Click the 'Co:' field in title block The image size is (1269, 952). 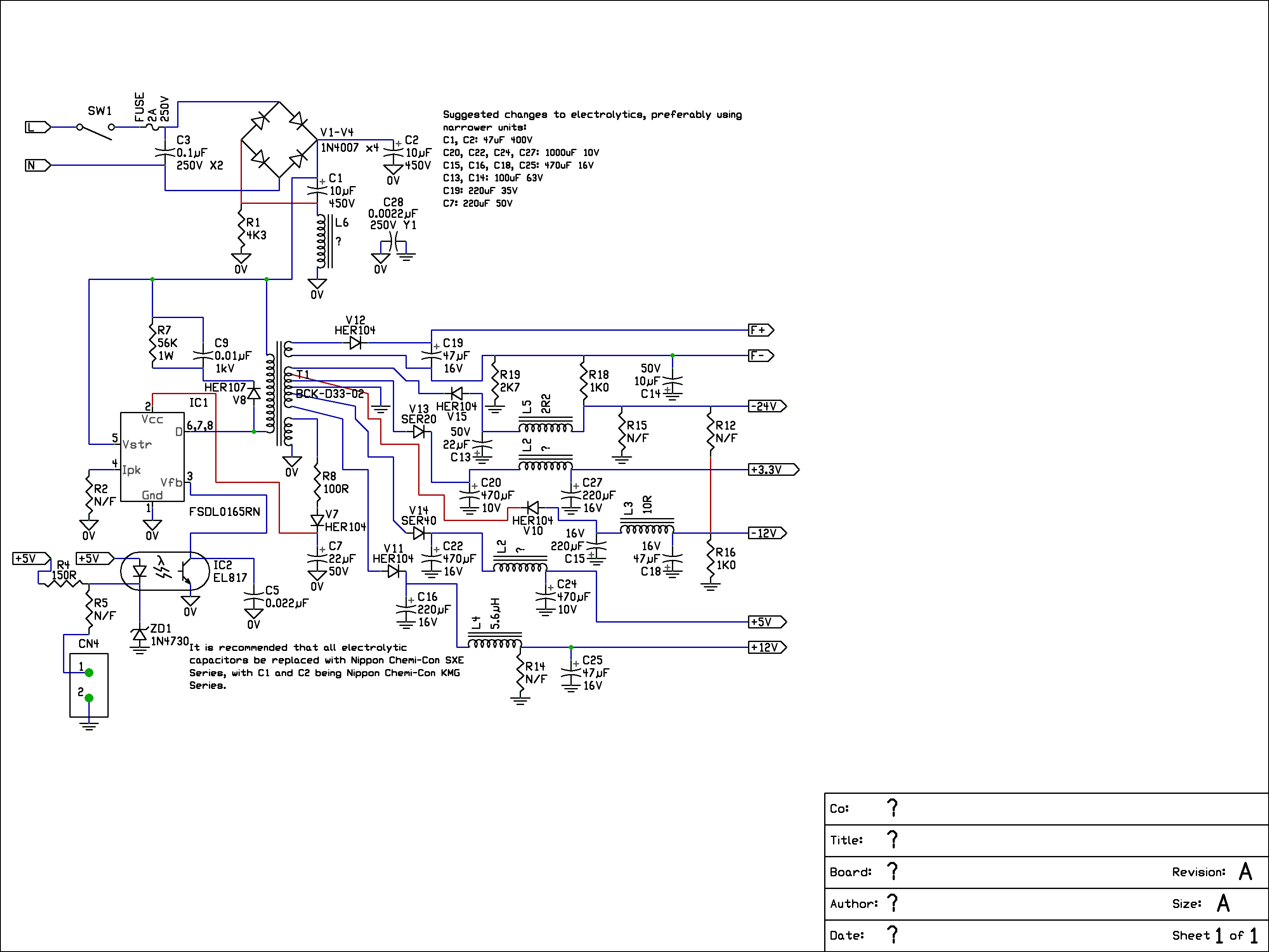pyautogui.click(x=1047, y=809)
